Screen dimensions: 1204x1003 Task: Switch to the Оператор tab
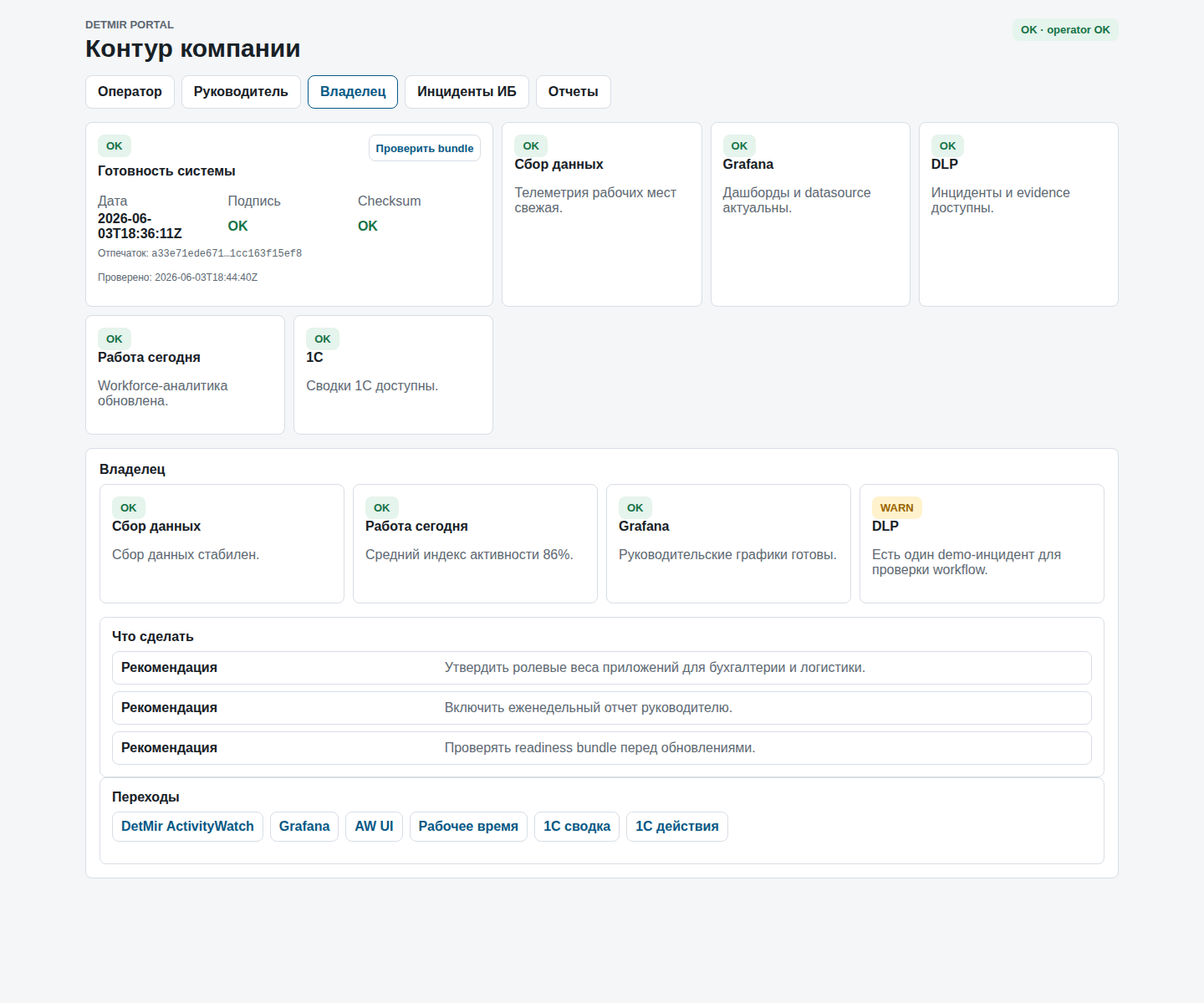(x=130, y=92)
